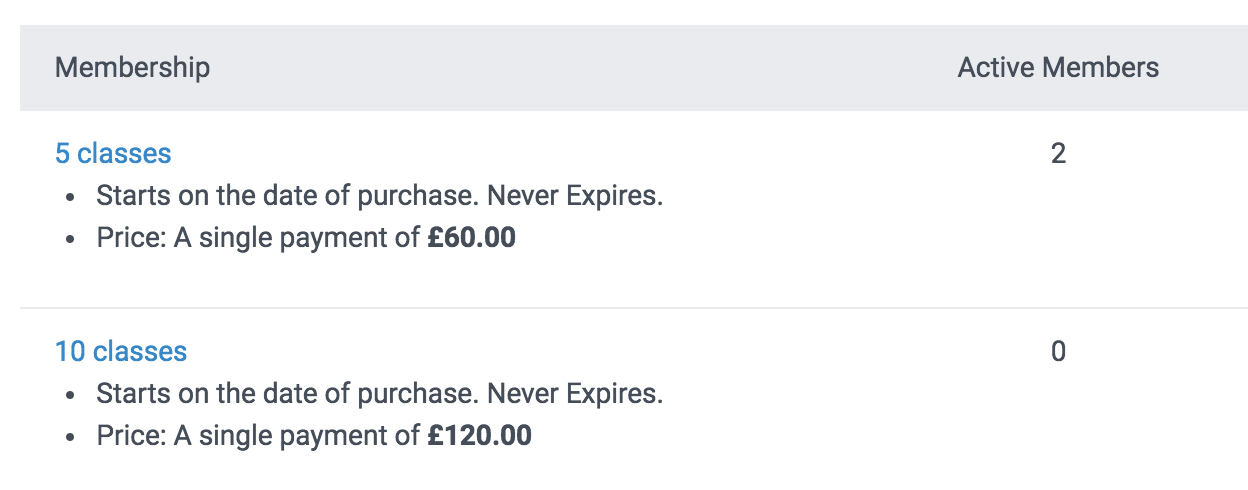The width and height of the screenshot is (1248, 490).
Task: Click the Membership column header
Action: point(132,68)
